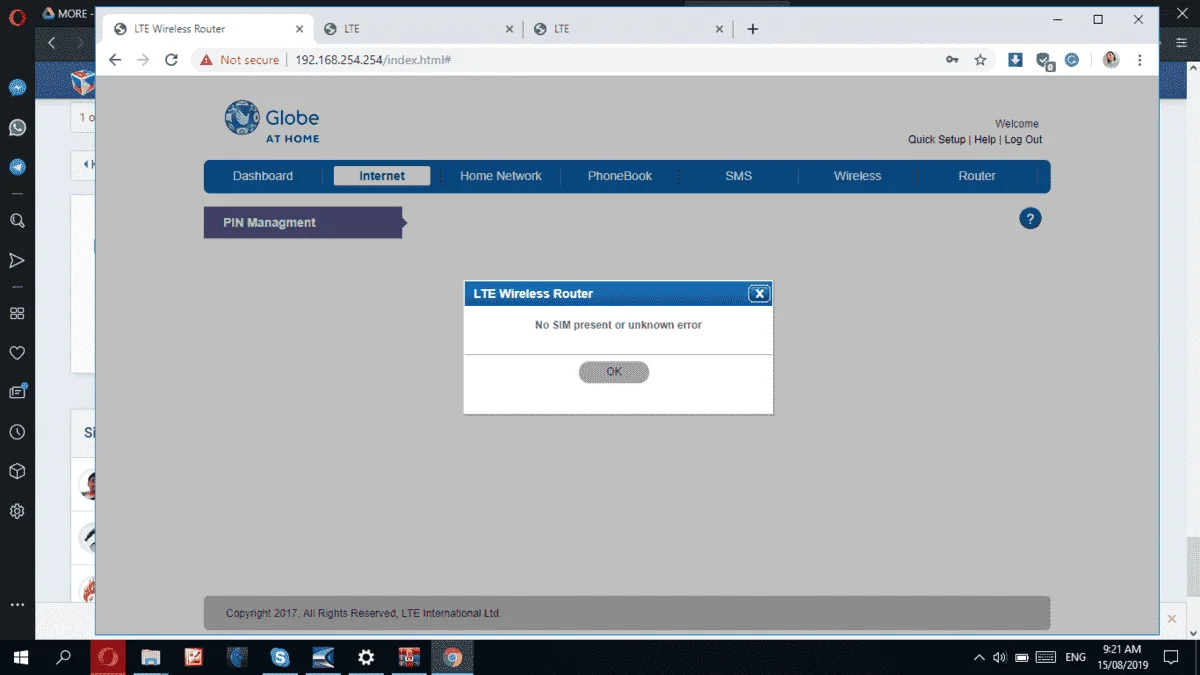Open the saved password key icon

point(952,60)
